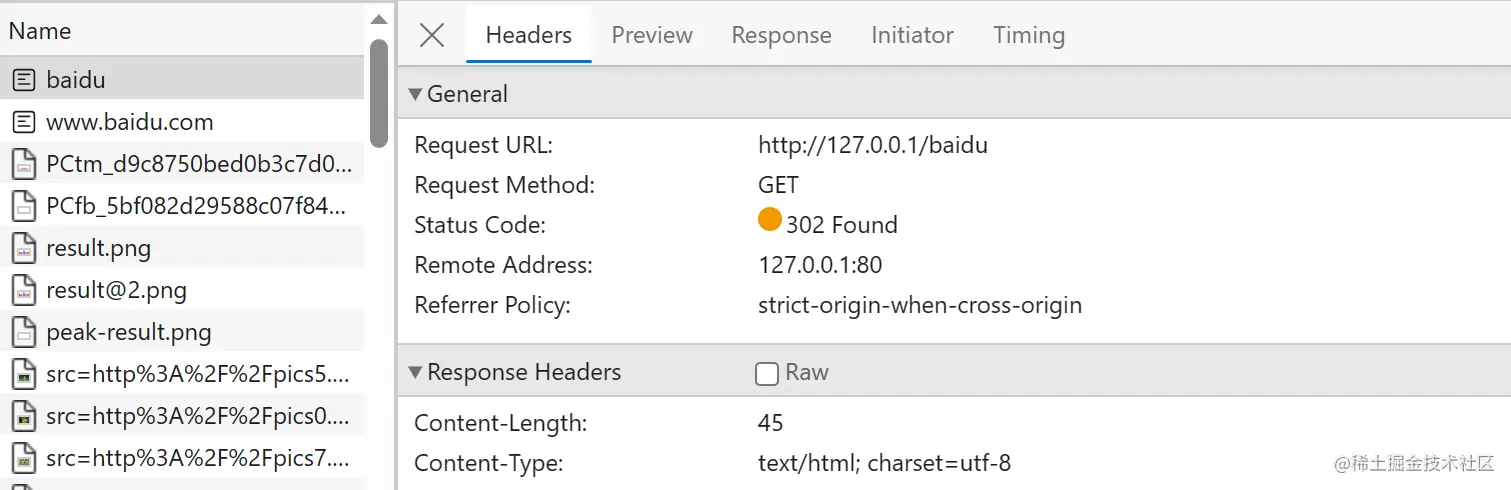Open the Initiator tab
1511x490 pixels.
pyautogui.click(x=912, y=35)
